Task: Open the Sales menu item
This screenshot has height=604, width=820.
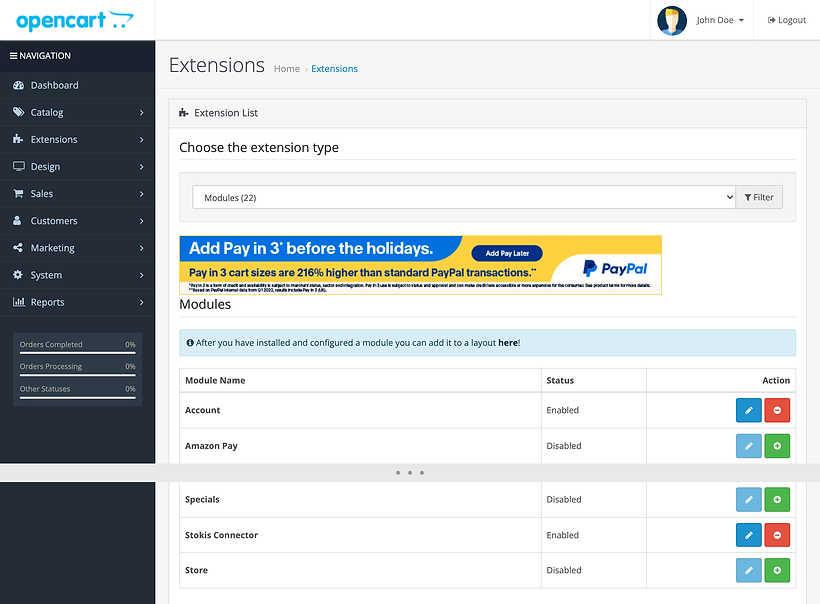Action: point(77,193)
